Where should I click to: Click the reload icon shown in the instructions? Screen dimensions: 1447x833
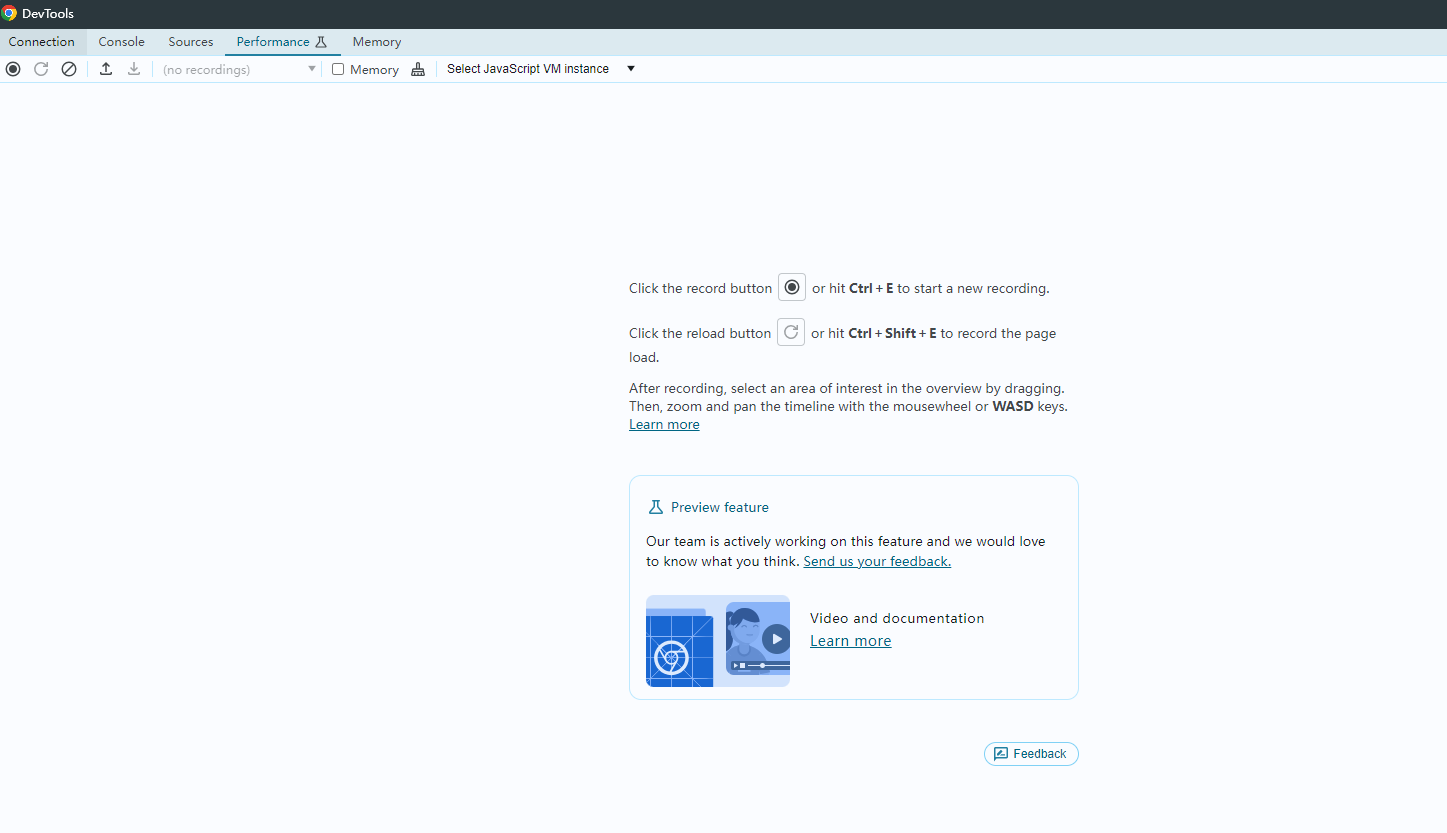pyautogui.click(x=791, y=332)
